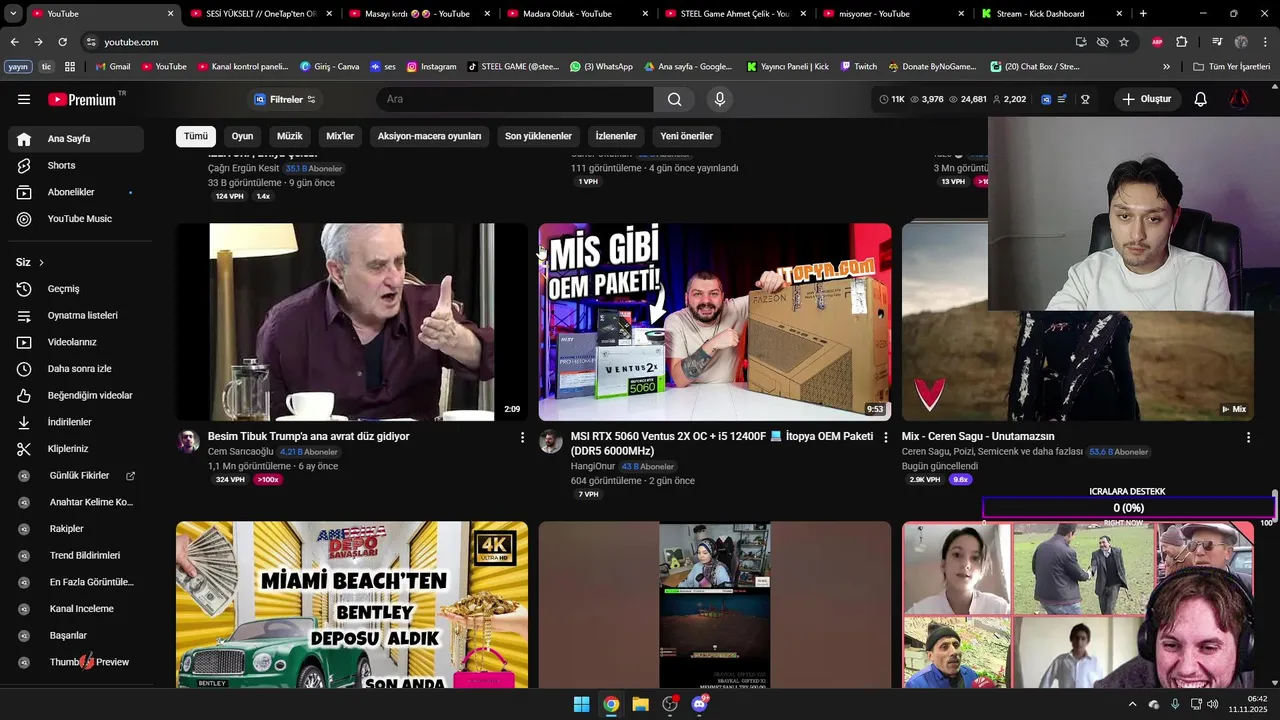Open options for the Besim Tibuk video

522,437
